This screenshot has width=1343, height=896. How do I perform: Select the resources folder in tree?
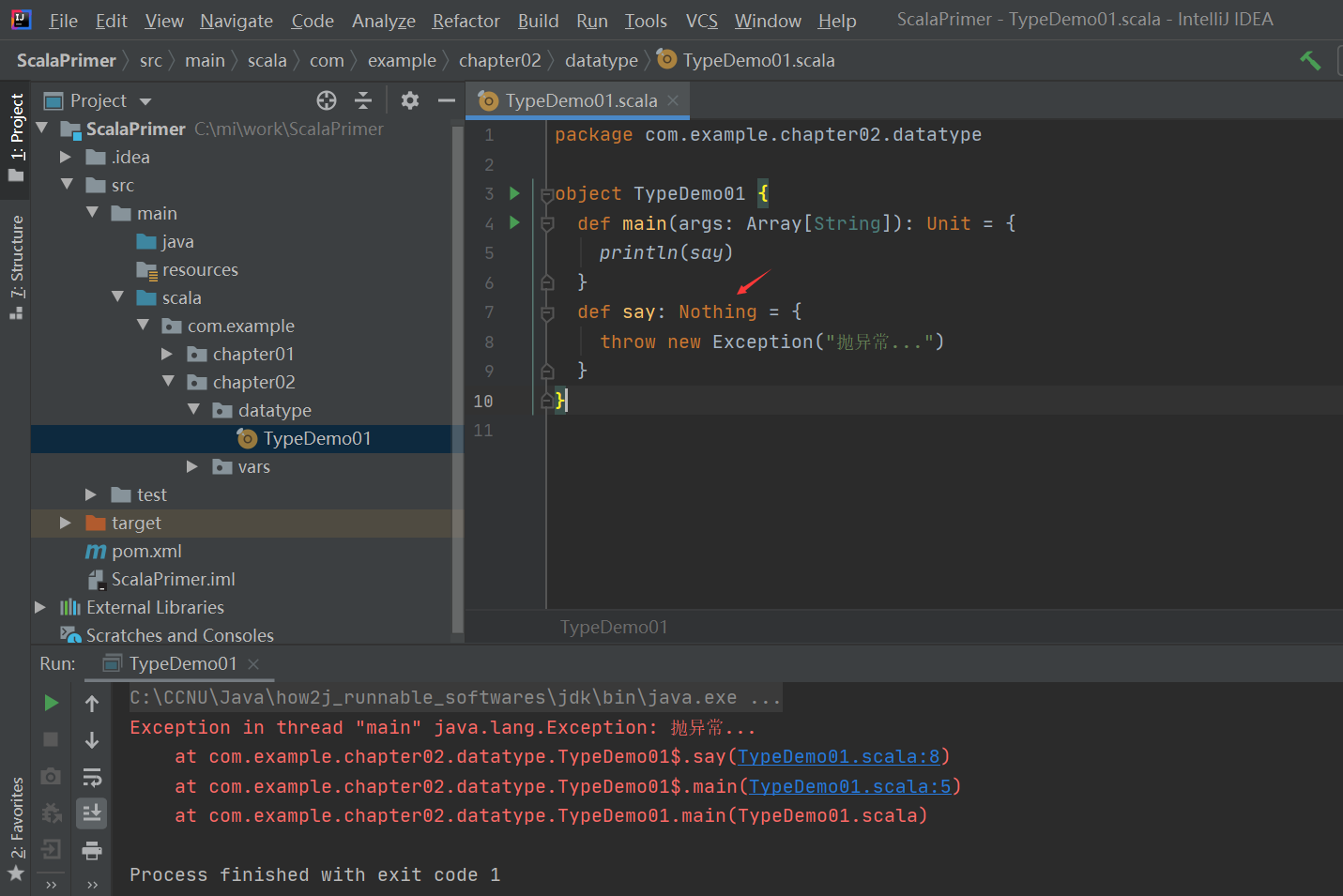pyautogui.click(x=200, y=270)
